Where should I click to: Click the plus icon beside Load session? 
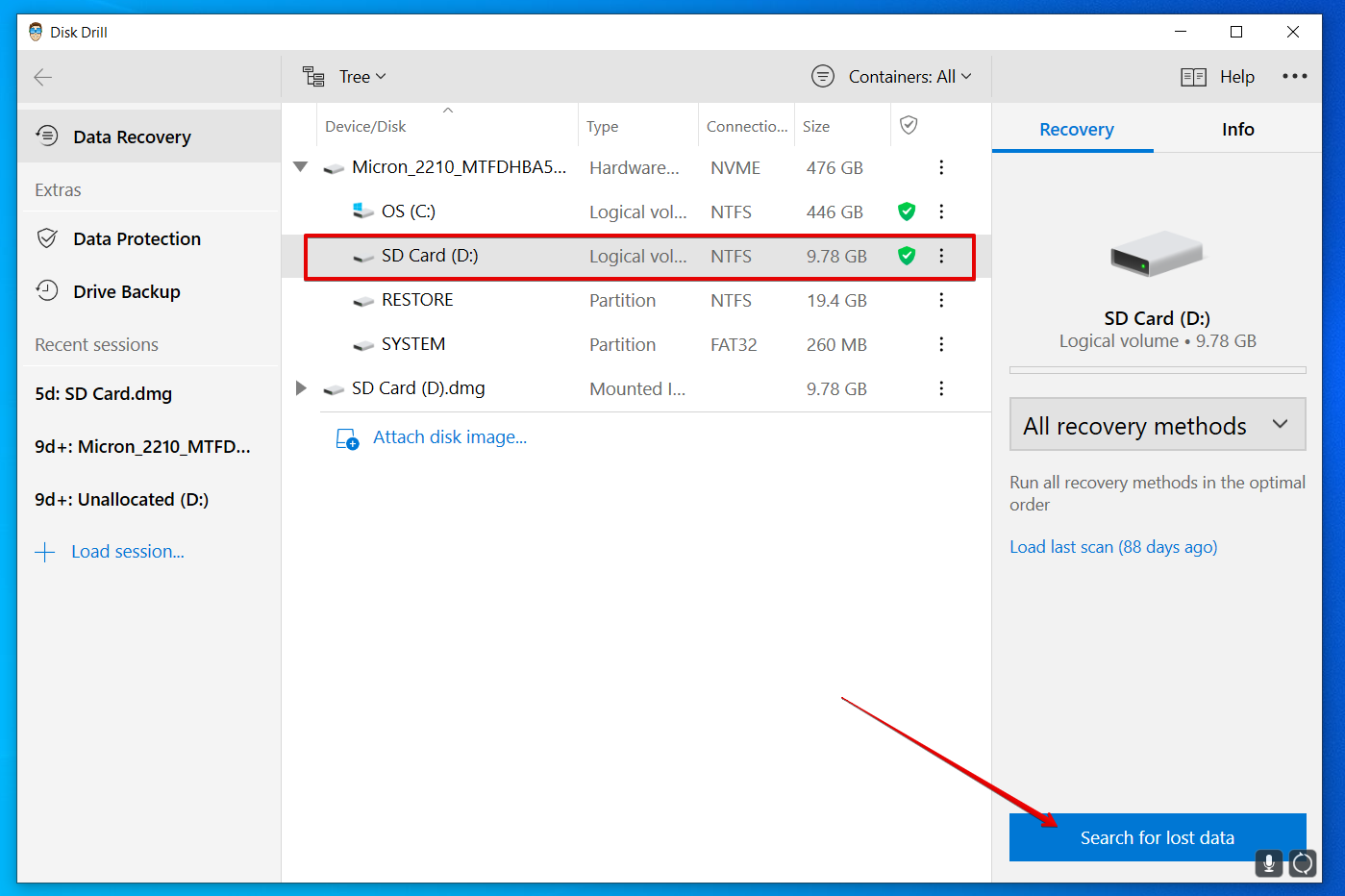[45, 552]
